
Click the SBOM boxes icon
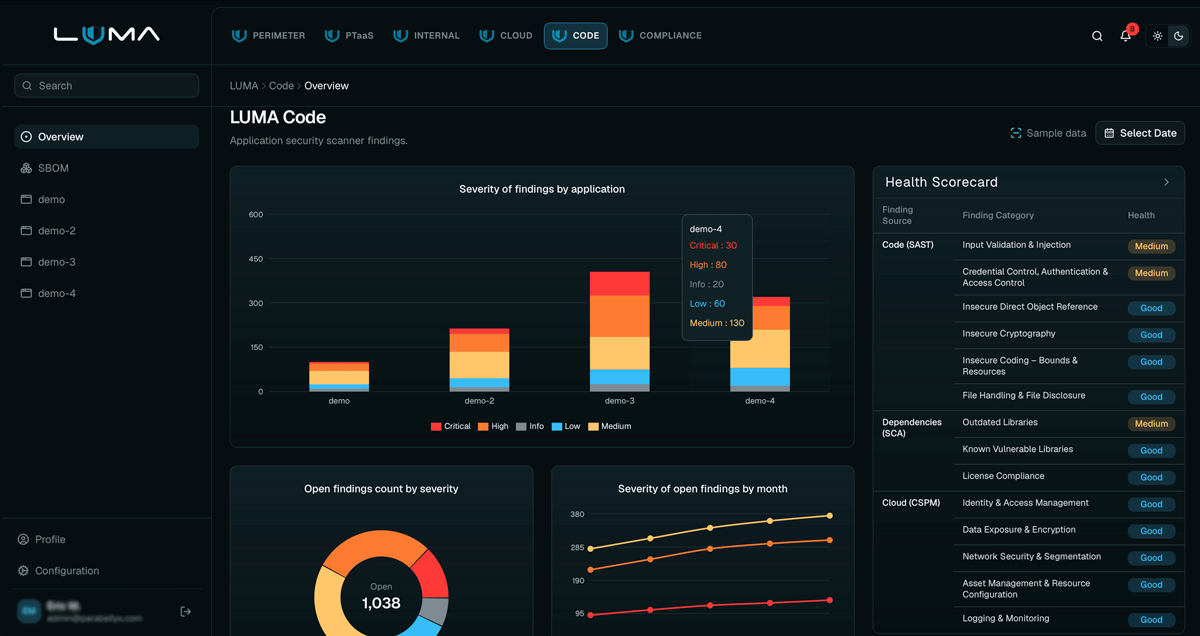coord(26,168)
